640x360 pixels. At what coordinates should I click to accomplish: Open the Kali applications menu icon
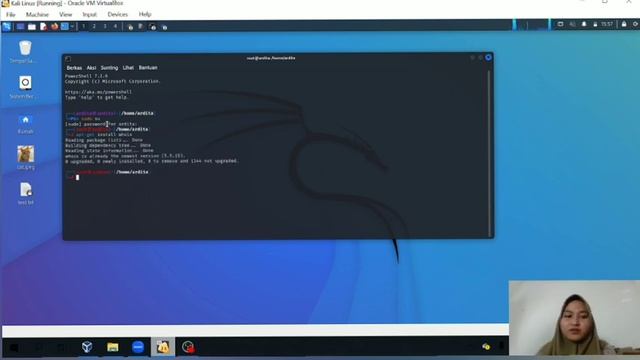tap(7, 27)
